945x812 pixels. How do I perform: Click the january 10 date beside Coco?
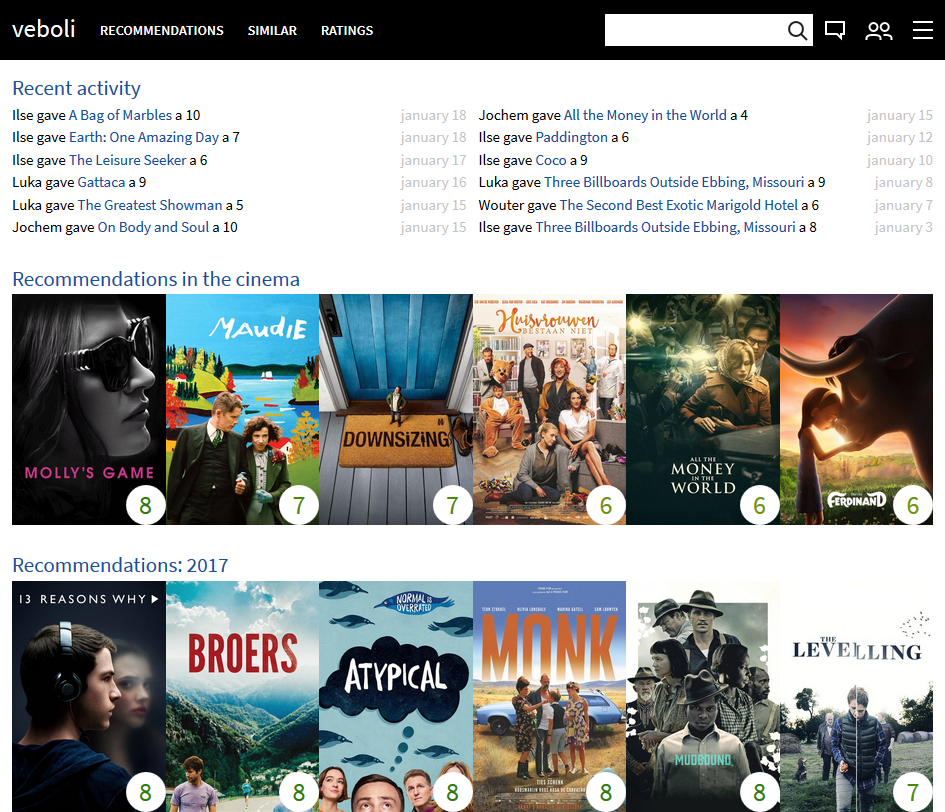point(900,160)
